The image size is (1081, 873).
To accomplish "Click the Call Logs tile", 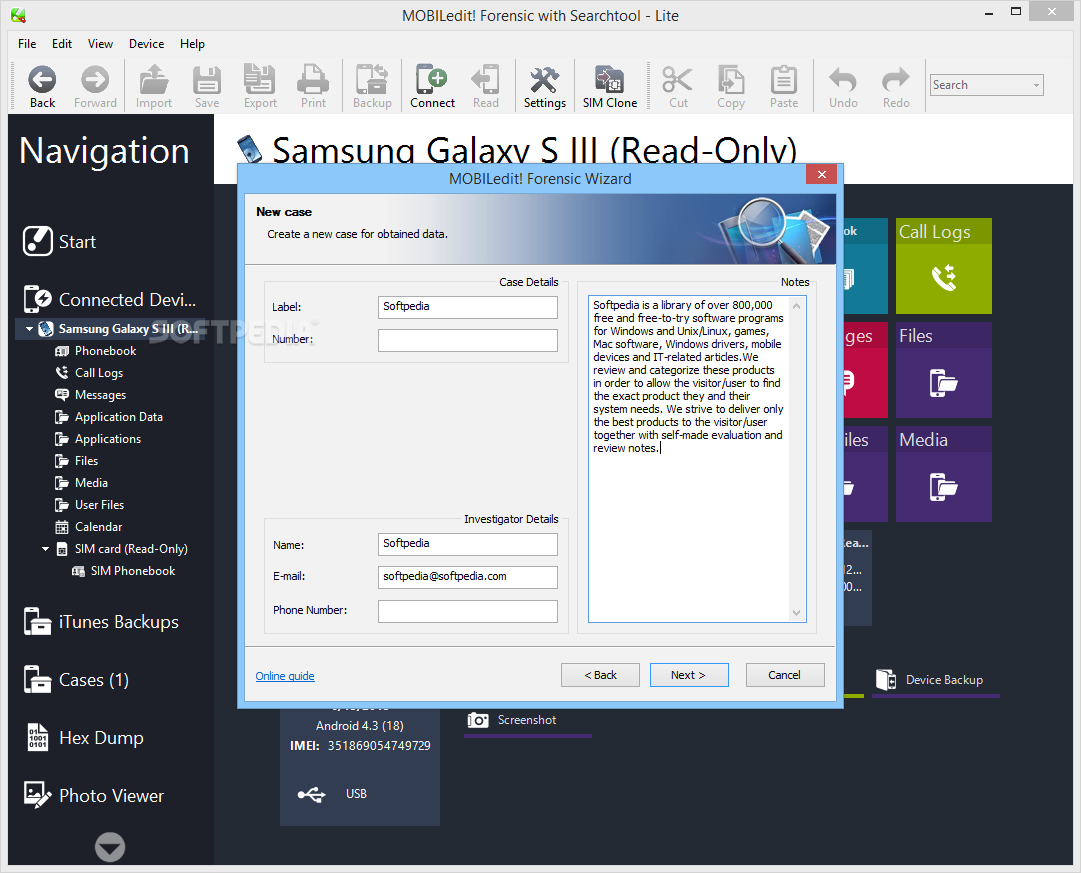I will click(x=944, y=266).
